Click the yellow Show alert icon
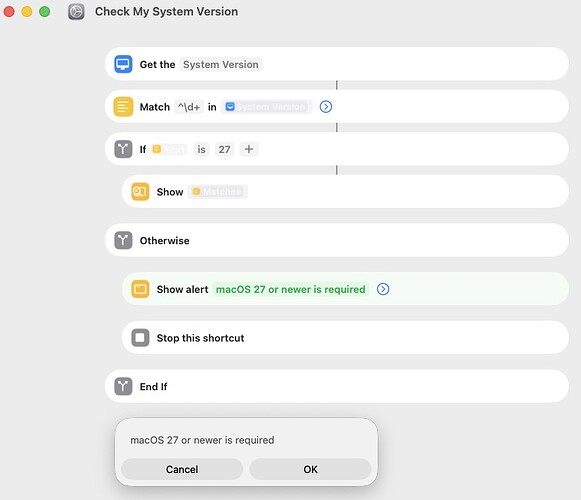The width and height of the screenshot is (581, 500). pos(140,289)
